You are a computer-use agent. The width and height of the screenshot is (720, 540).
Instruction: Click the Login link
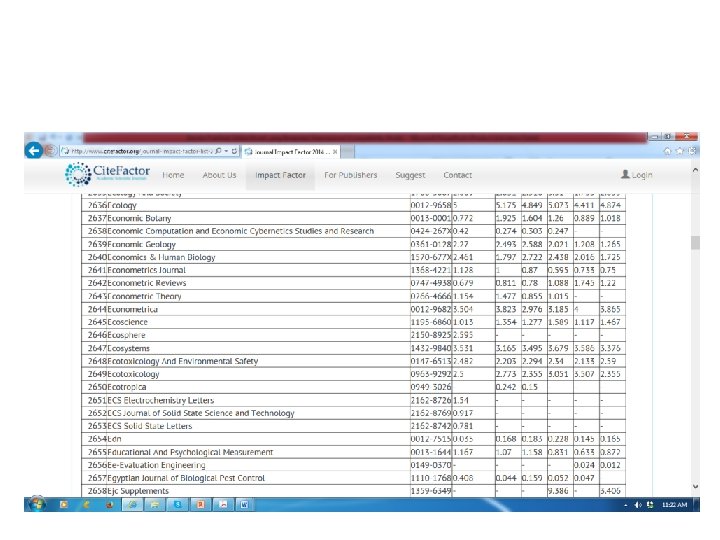pyautogui.click(x=636, y=174)
